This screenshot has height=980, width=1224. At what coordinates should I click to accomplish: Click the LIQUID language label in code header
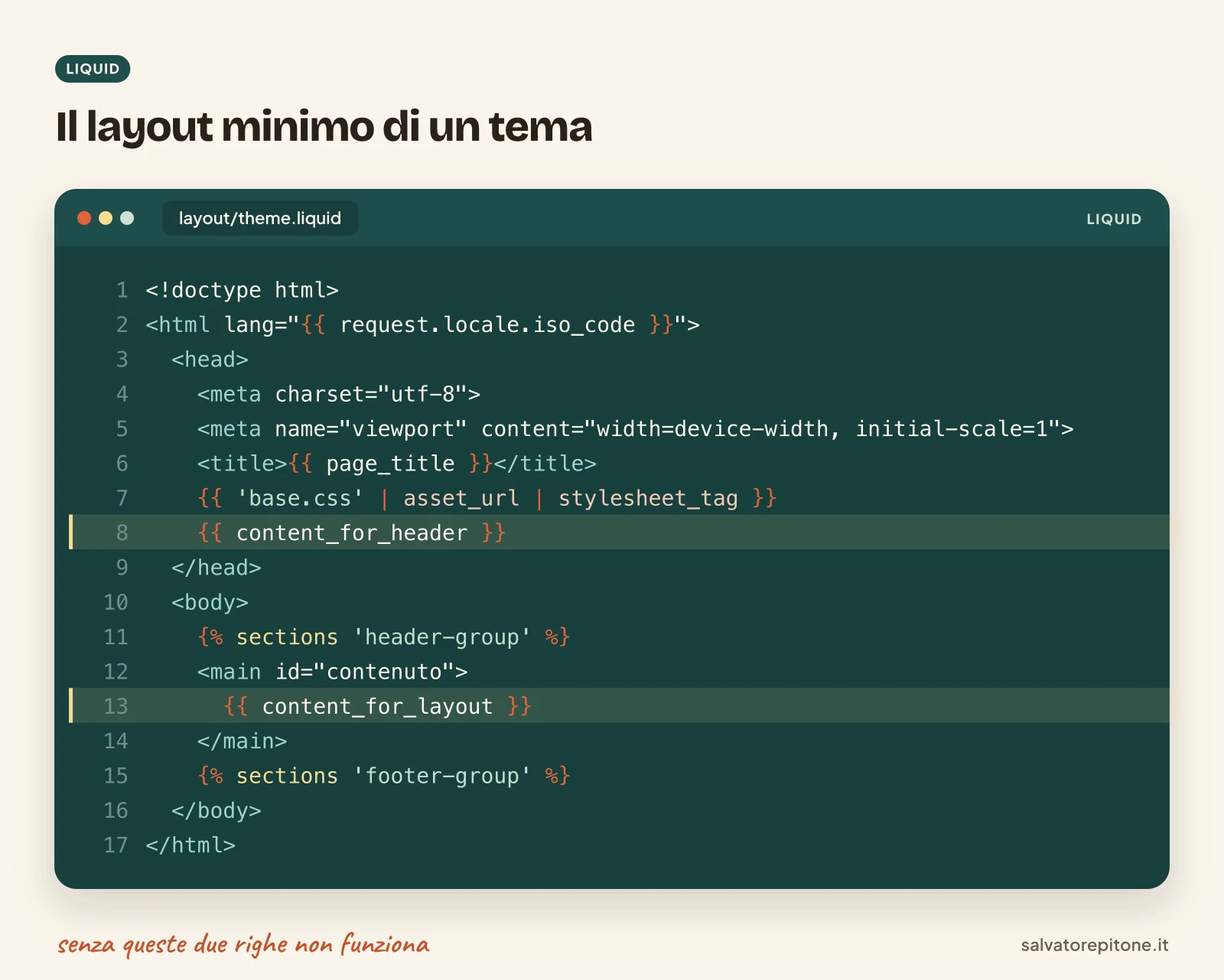pos(1114,219)
